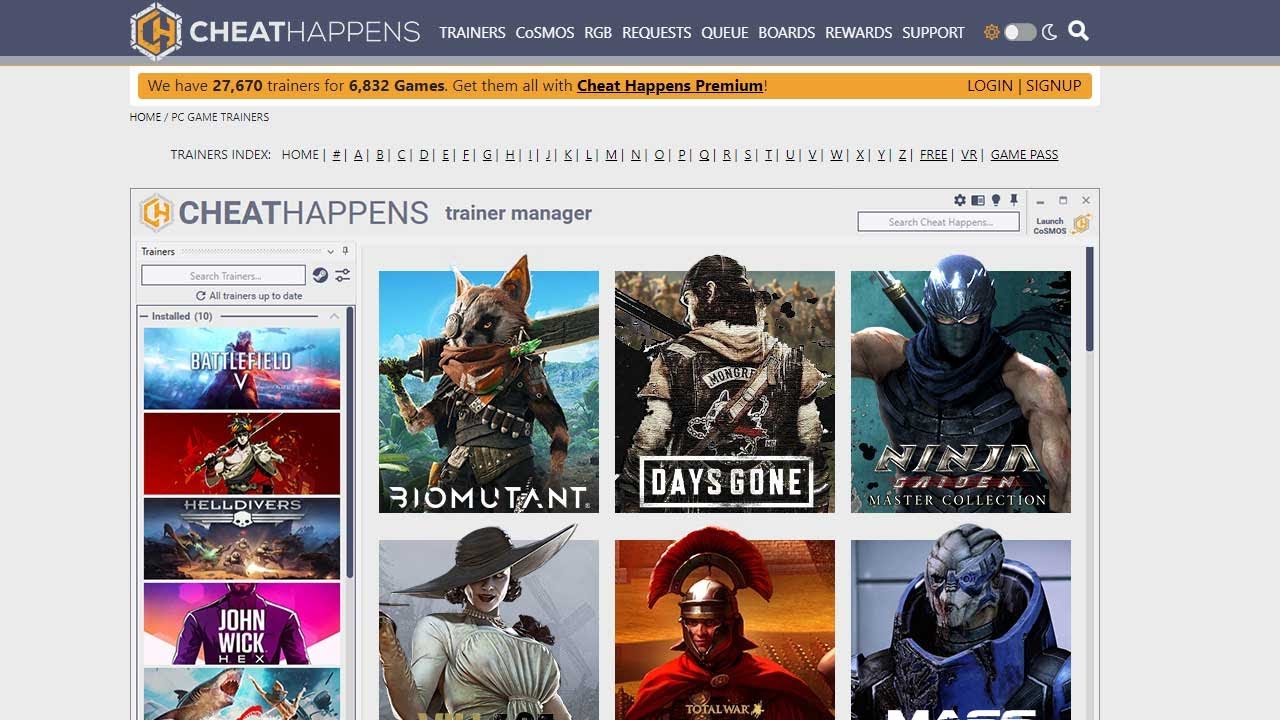Screen dimensions: 1280x720
Task: Click the refresh icon beside All trainers up to date
Action: [201, 296]
